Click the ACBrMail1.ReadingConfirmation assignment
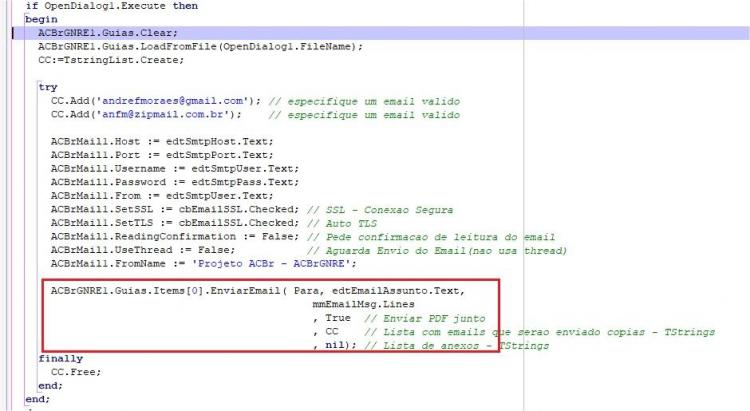Image resolution: width=750 pixels, height=411 pixels. click(x=175, y=236)
